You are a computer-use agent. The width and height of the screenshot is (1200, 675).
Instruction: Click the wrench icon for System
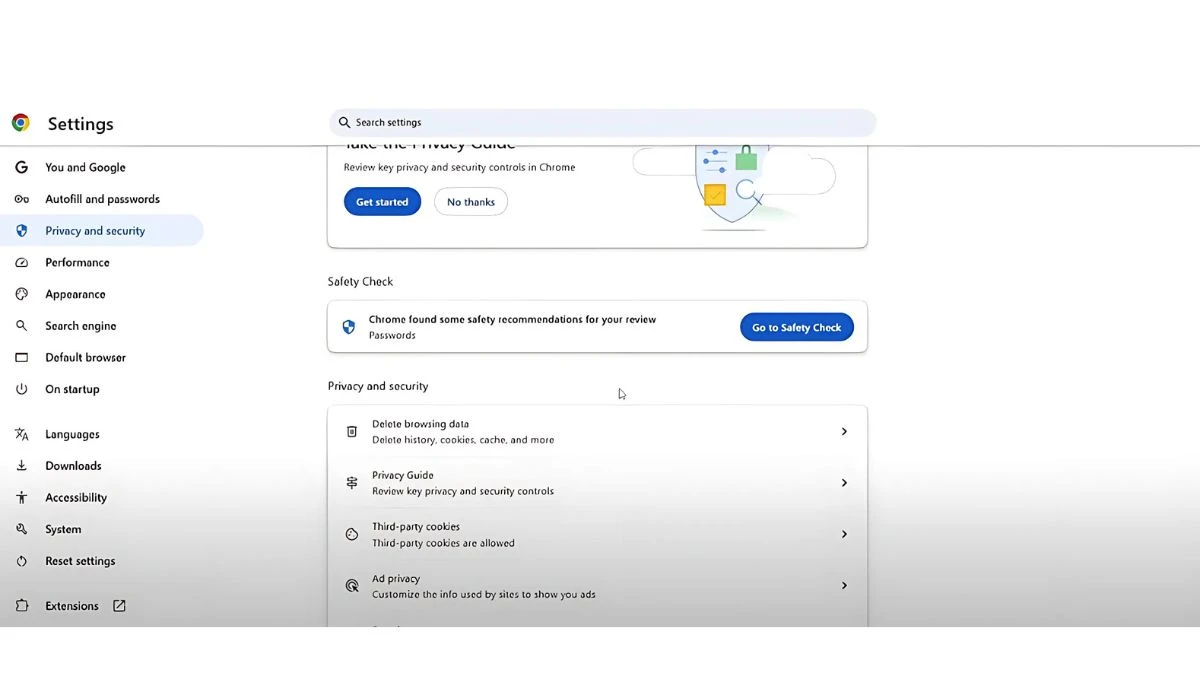[21, 529]
